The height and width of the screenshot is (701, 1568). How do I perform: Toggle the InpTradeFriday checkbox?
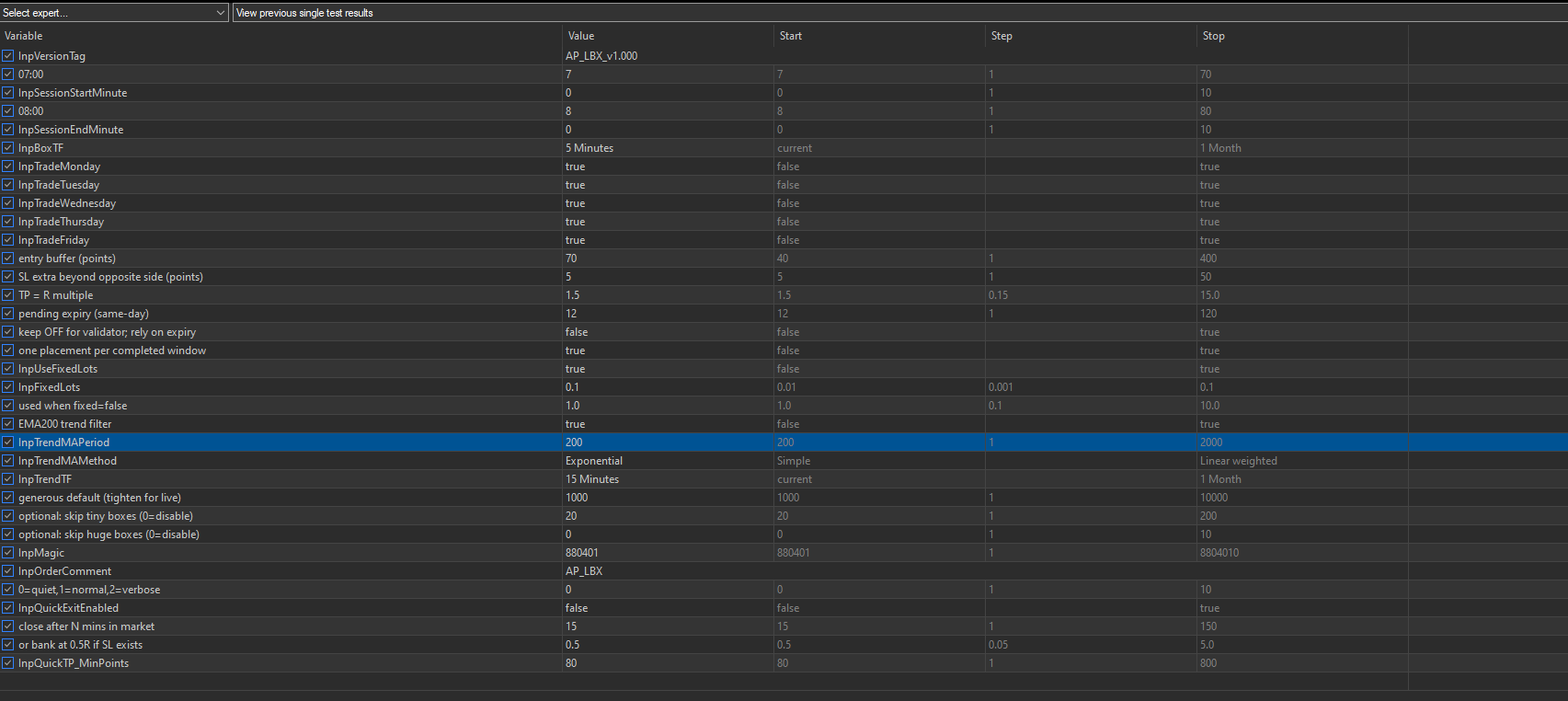[8, 240]
